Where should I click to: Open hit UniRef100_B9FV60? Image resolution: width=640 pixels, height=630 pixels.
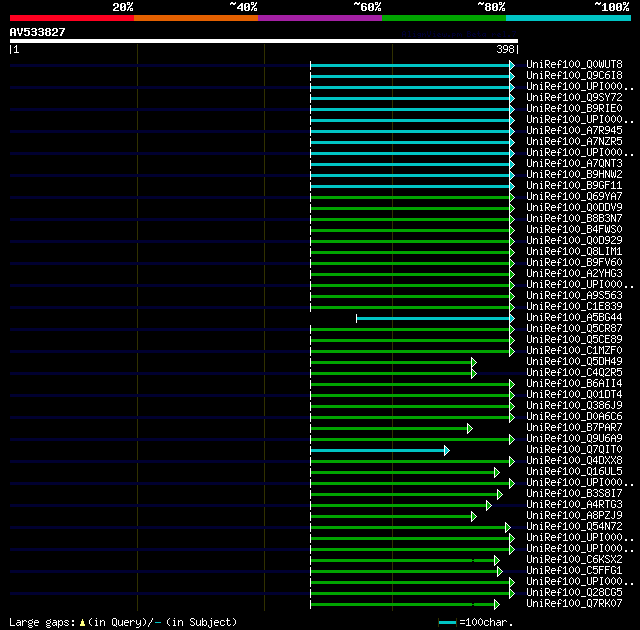(x=574, y=263)
